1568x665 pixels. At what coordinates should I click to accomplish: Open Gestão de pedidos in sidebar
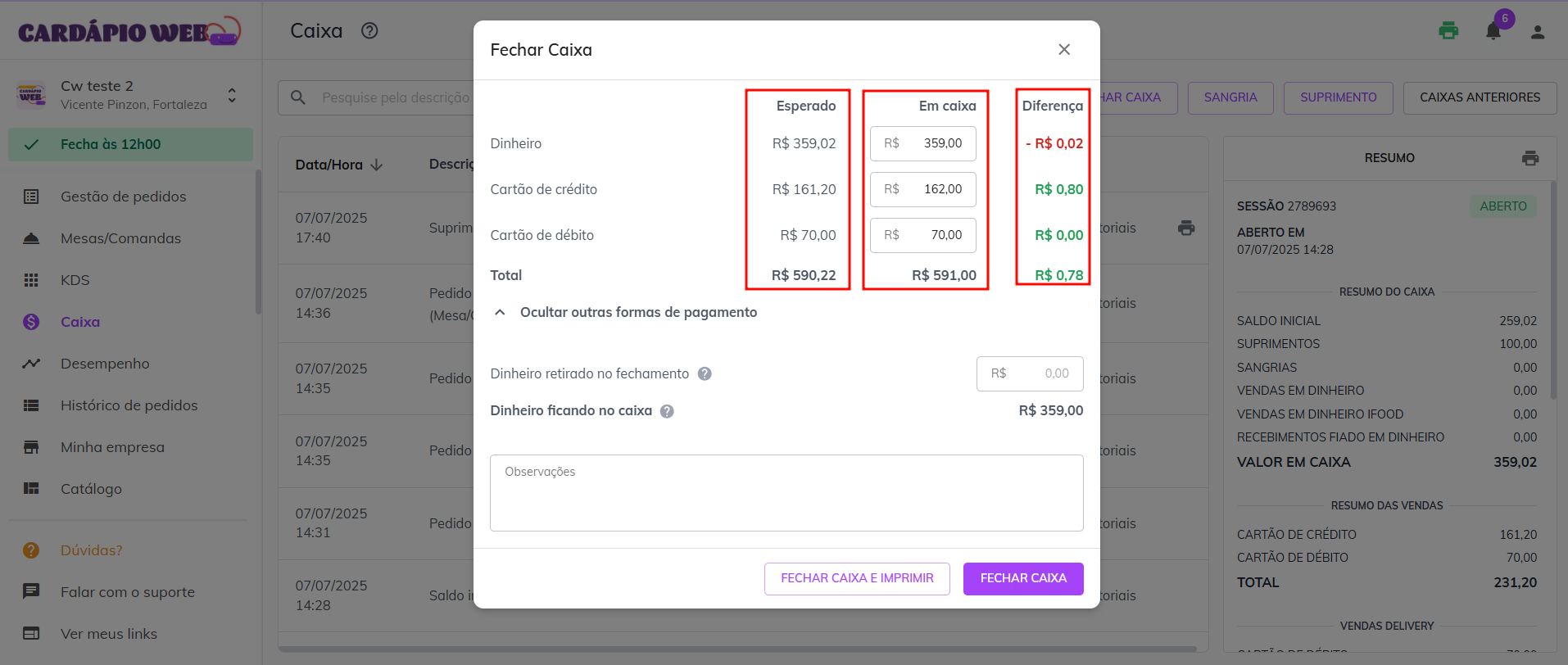123,197
